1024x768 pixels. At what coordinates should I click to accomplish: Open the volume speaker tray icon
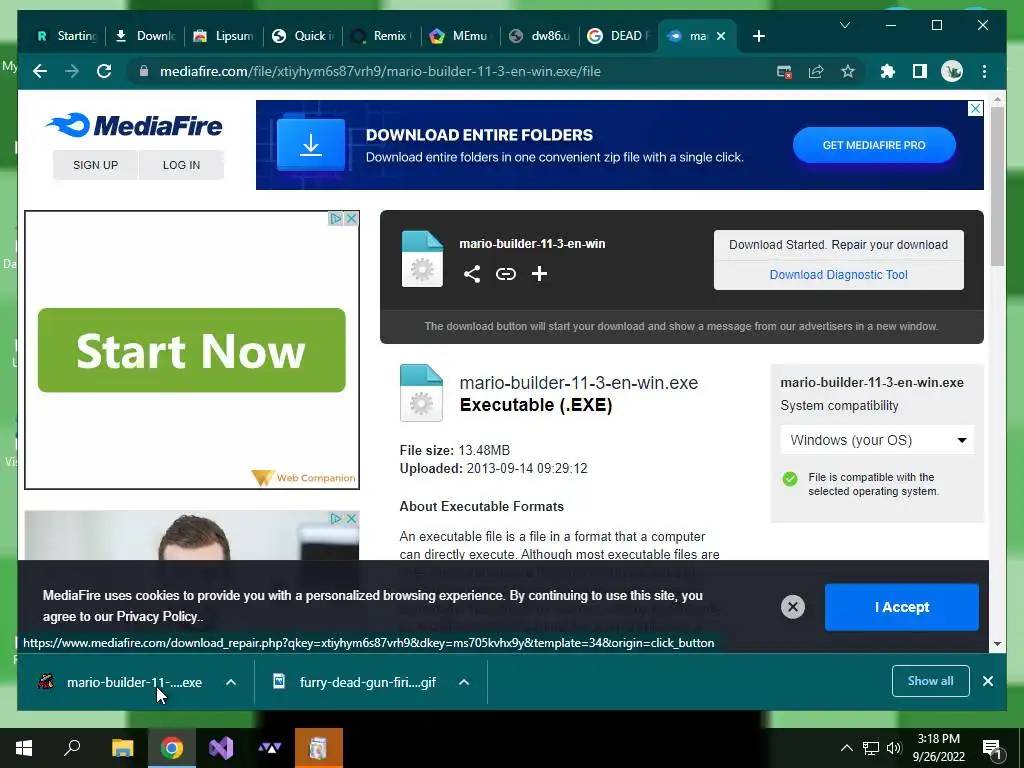pyautogui.click(x=894, y=748)
